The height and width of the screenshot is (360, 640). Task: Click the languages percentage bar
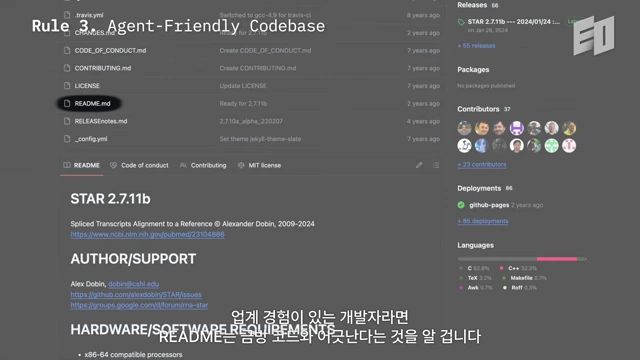tap(522, 259)
